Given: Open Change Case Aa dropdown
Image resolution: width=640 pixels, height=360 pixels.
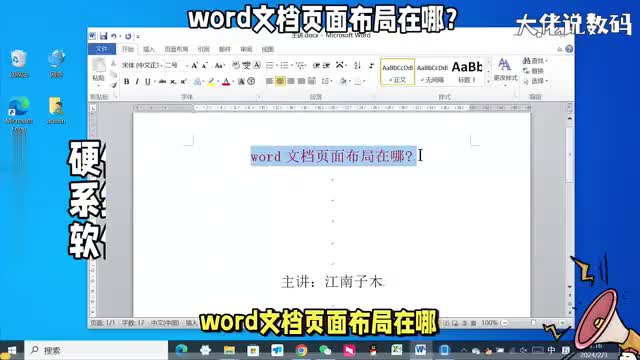Looking at the screenshot, I should pyautogui.click(x=220, y=65).
